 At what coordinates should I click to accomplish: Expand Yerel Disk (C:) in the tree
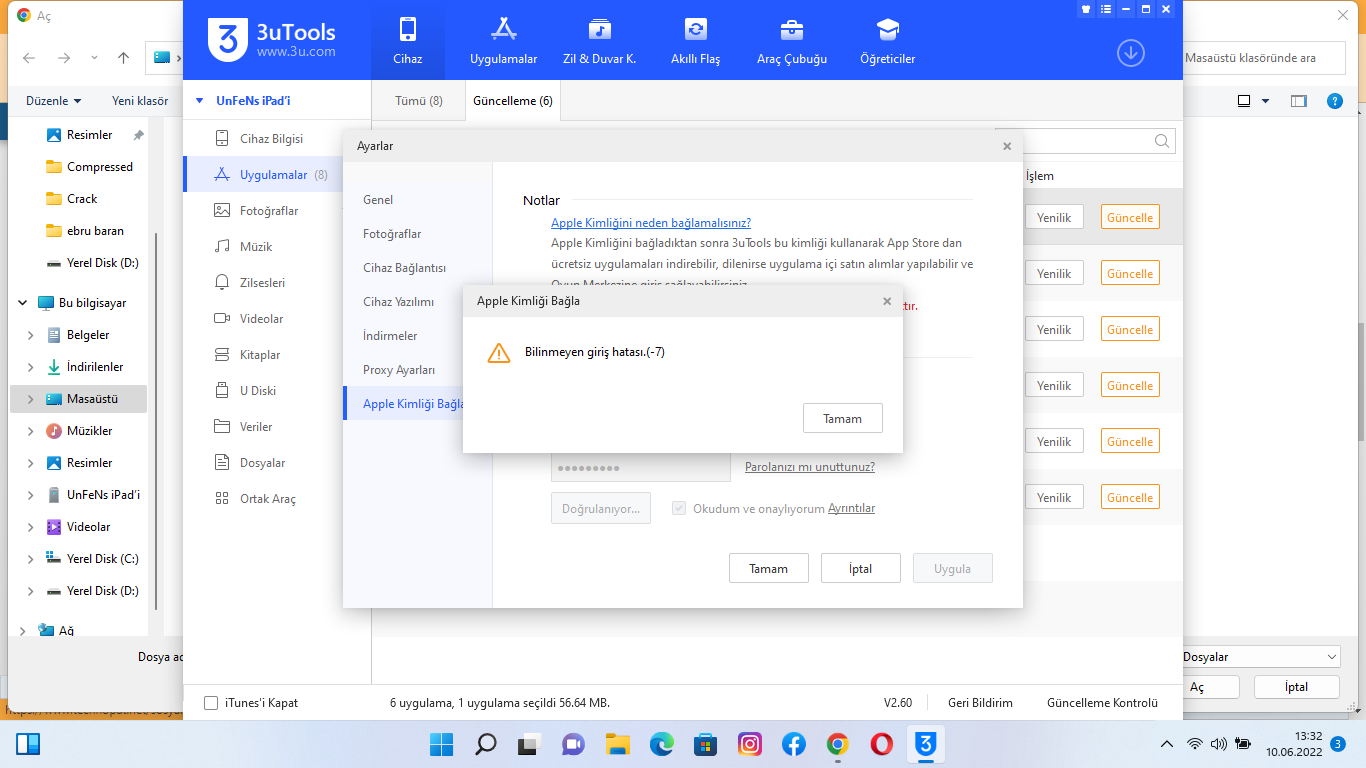tap(31, 559)
